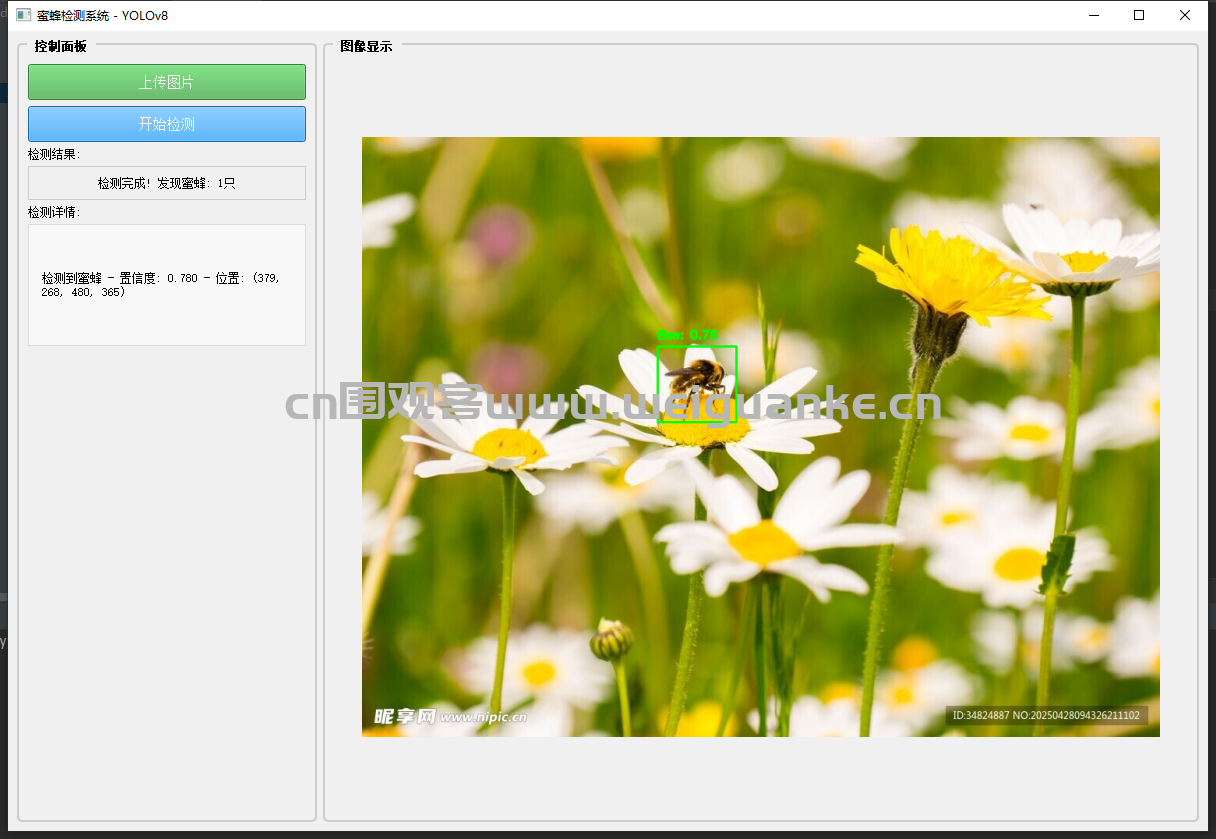Screen dimensions: 1216x839
Task: Close the bee detection system window
Action: (1185, 15)
